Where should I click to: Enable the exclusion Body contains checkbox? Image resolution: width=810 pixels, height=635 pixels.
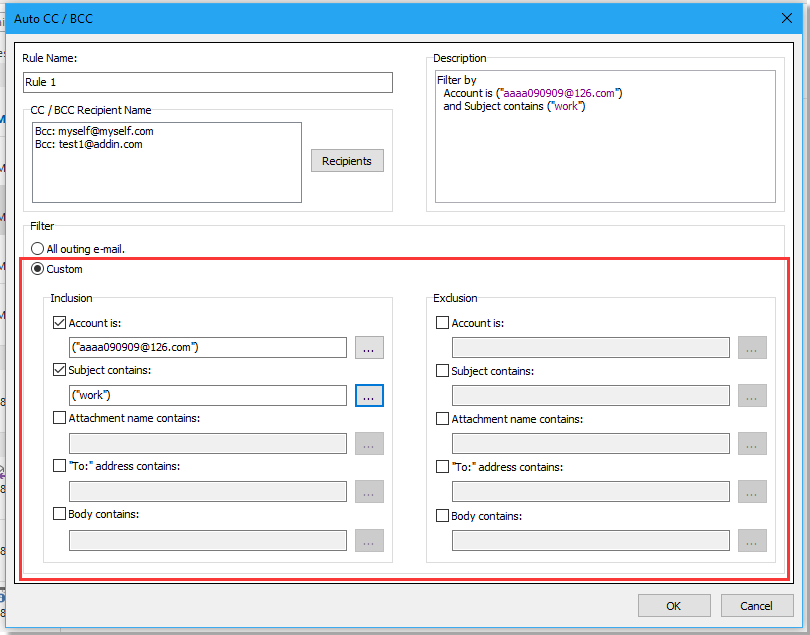point(443,515)
